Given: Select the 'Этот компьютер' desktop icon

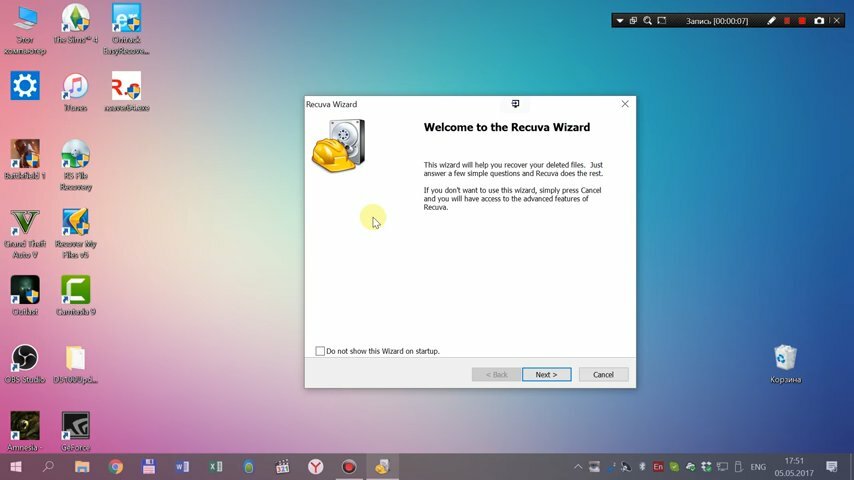Looking at the screenshot, I should (25, 30).
